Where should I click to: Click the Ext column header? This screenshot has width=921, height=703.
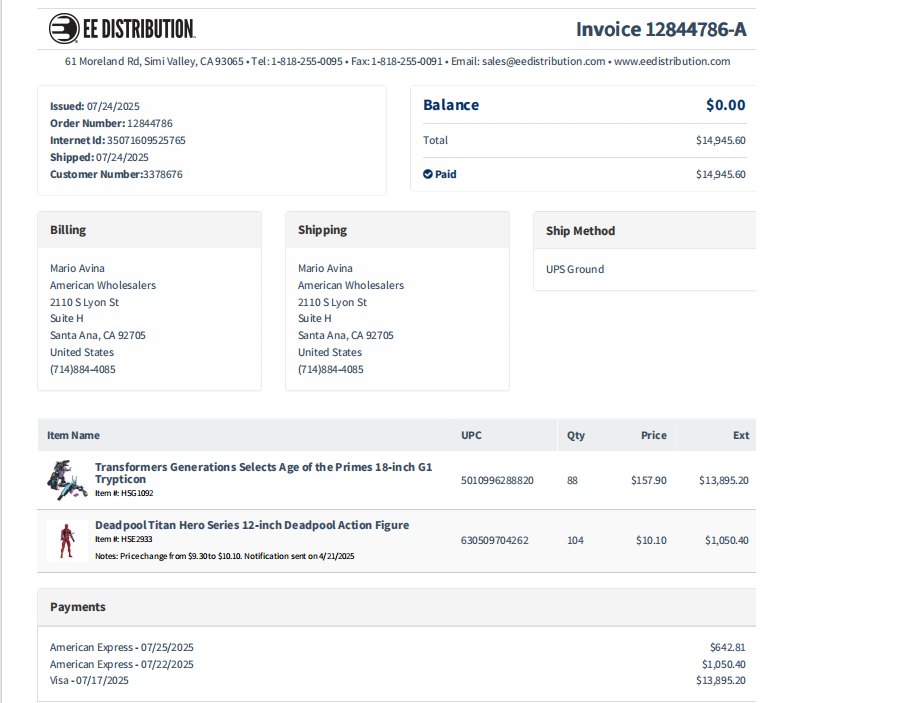pos(740,435)
